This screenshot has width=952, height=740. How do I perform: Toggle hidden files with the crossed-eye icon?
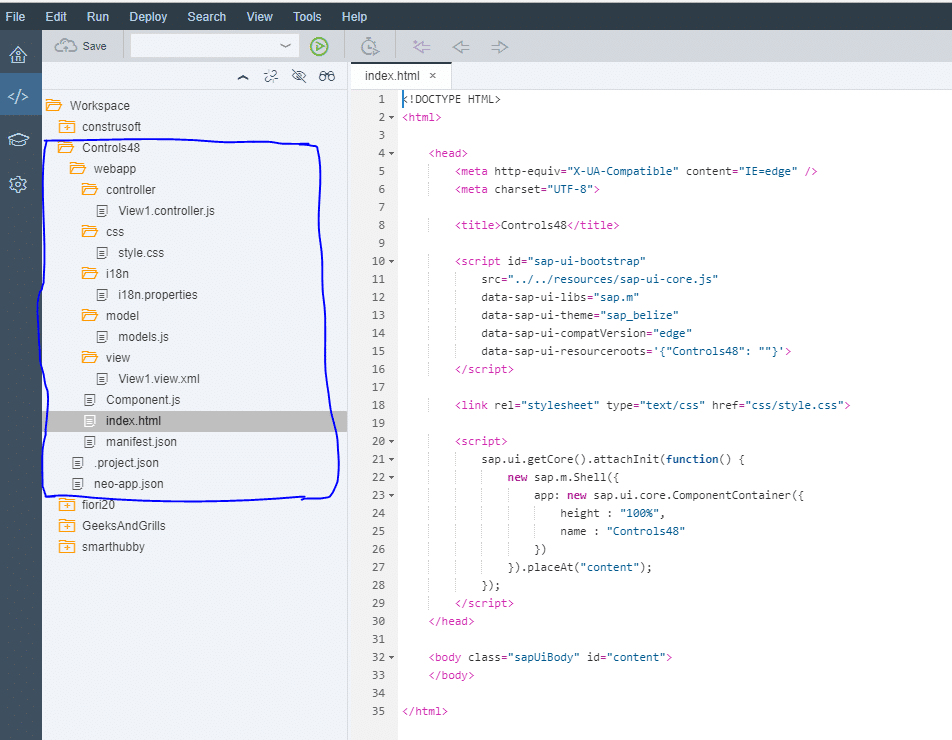[x=299, y=76]
